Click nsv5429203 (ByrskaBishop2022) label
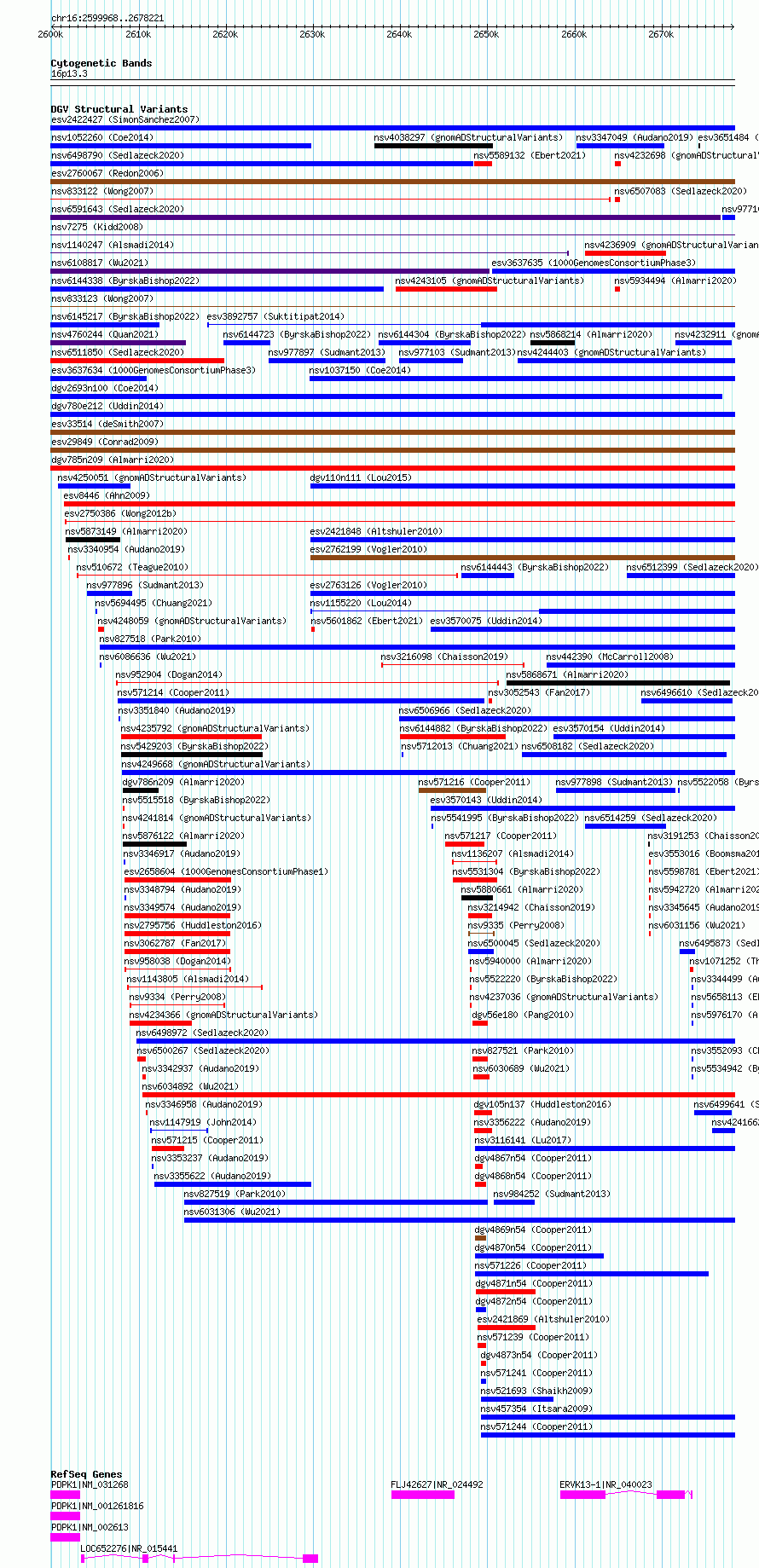This screenshot has width=759, height=1568. click(195, 746)
